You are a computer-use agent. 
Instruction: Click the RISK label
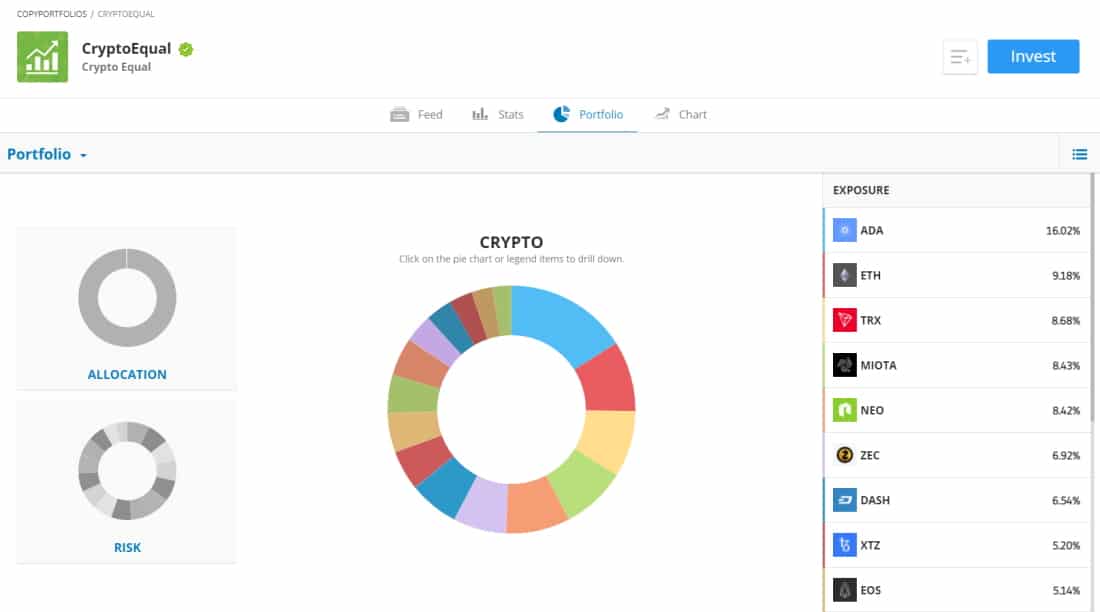127,547
